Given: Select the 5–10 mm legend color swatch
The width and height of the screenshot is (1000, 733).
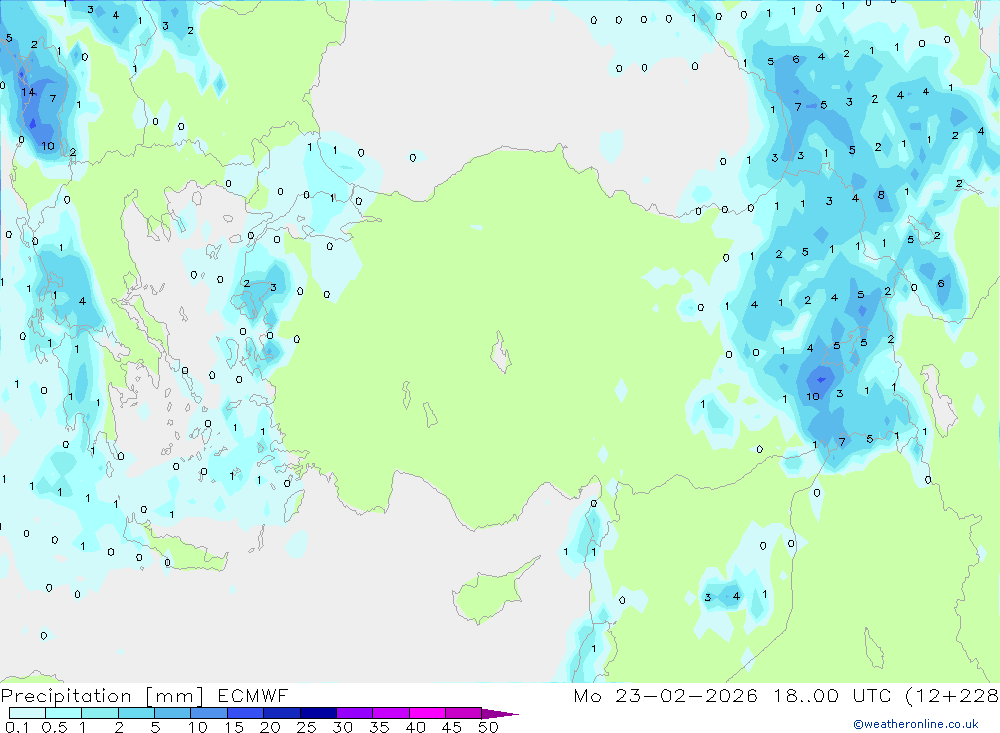Looking at the screenshot, I should 172,713.
